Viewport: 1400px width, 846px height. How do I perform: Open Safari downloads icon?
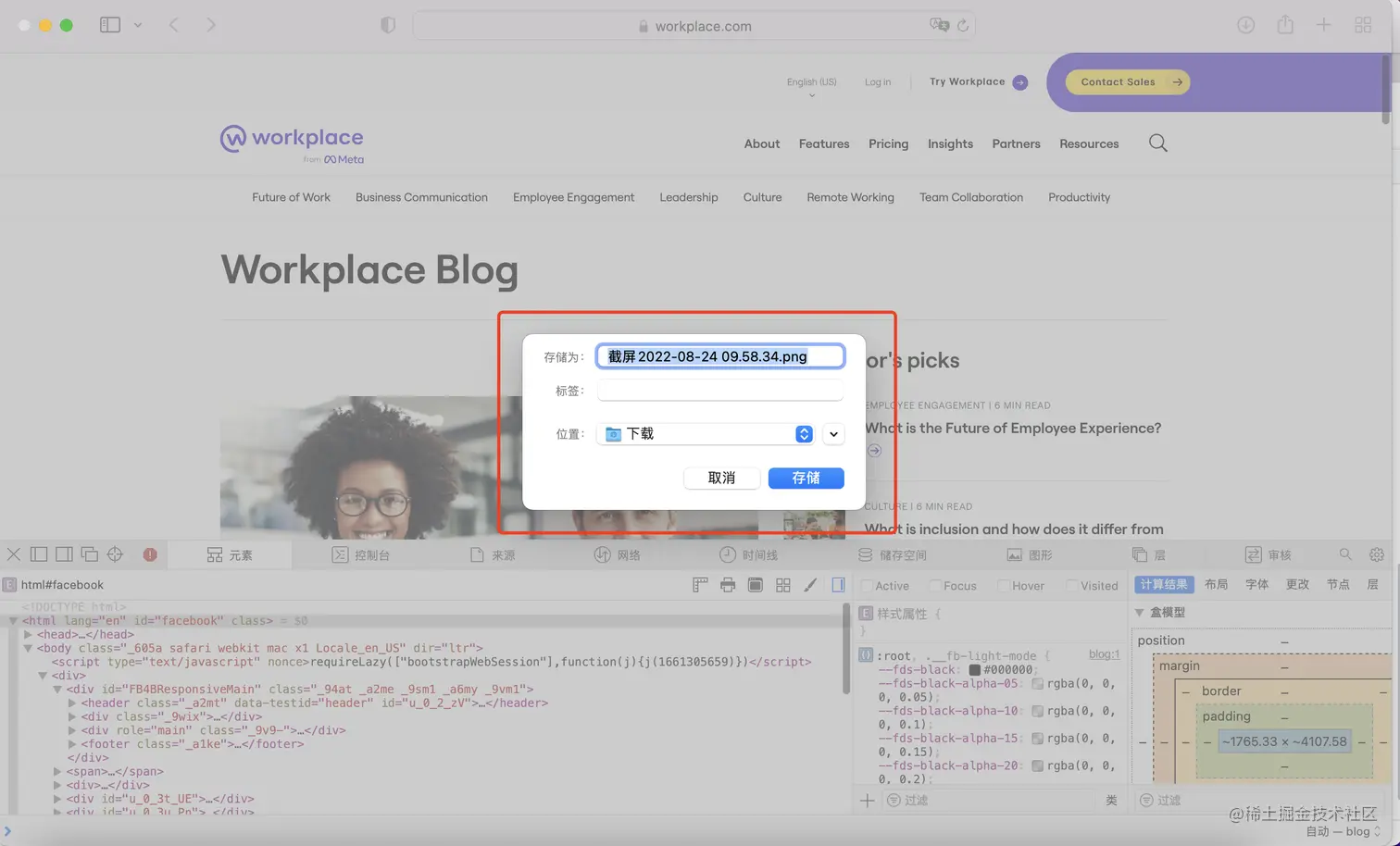1246,25
